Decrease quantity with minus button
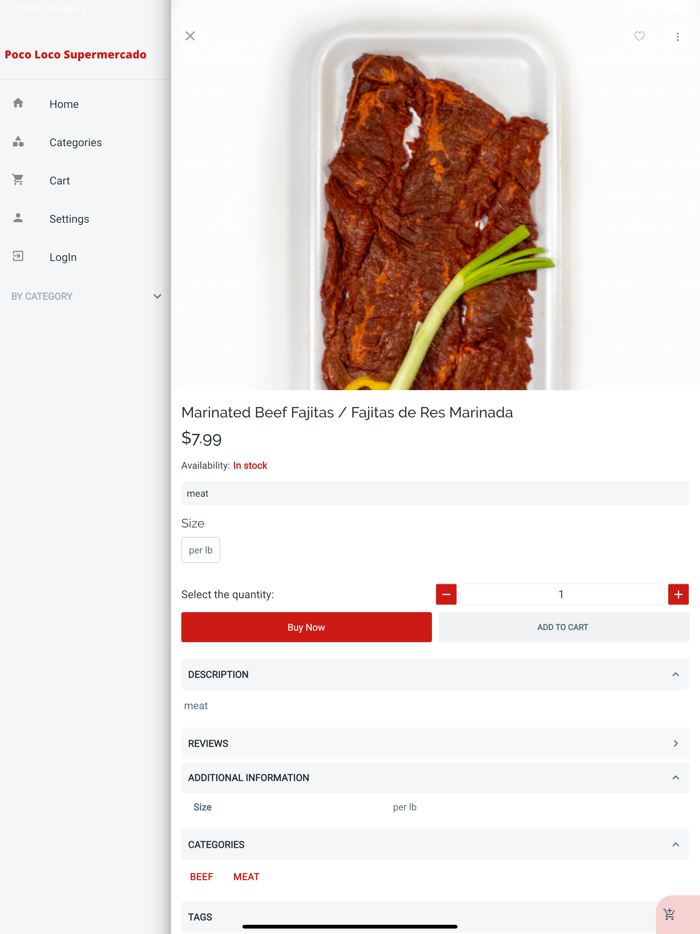 point(446,594)
